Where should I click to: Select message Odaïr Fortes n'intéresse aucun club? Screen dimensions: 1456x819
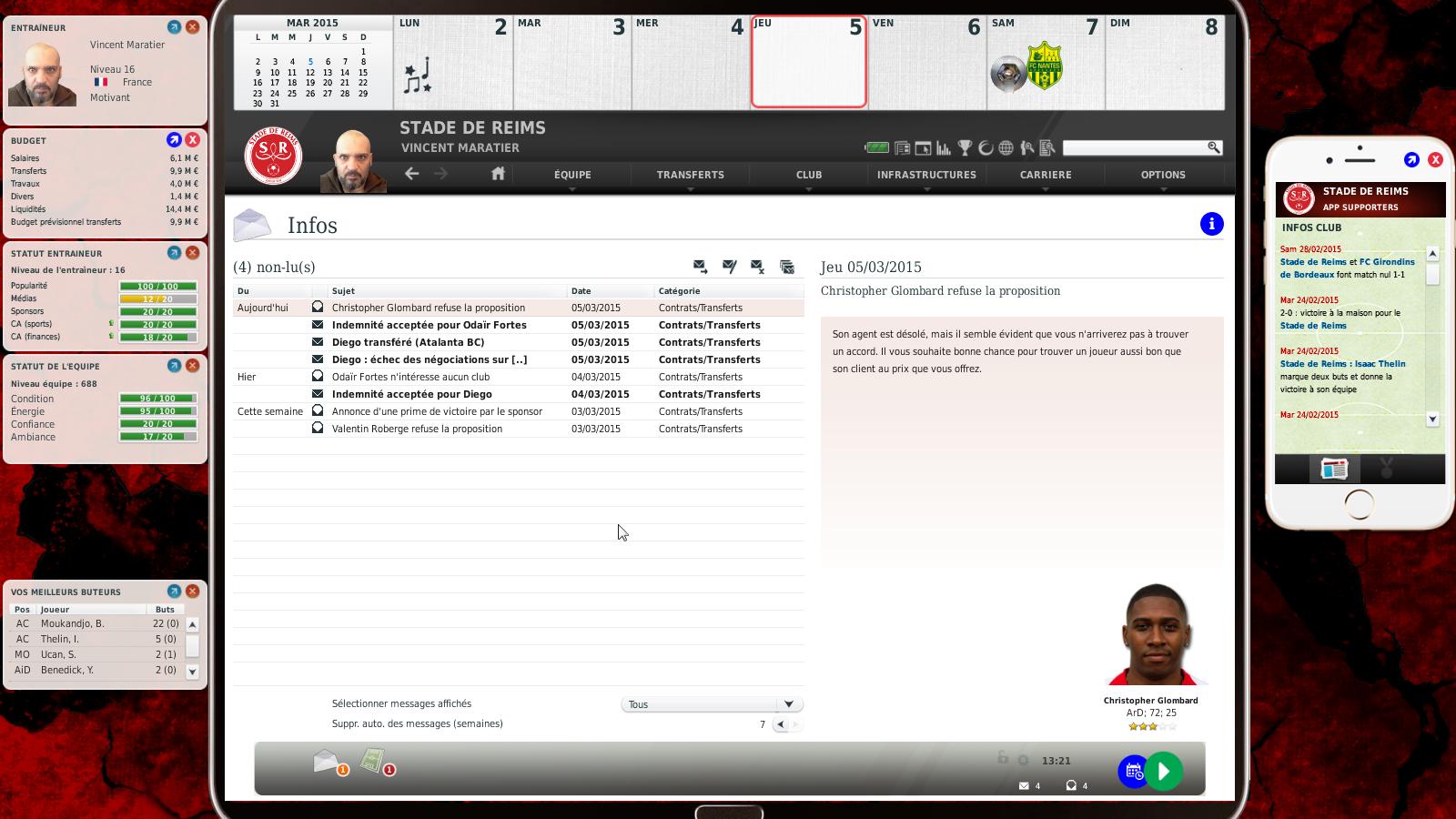pos(519,377)
